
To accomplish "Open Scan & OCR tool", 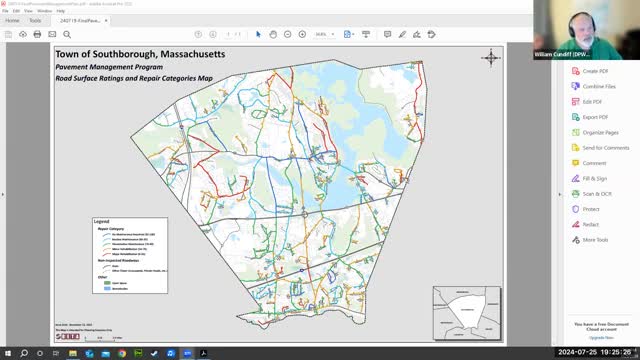I will [591, 194].
